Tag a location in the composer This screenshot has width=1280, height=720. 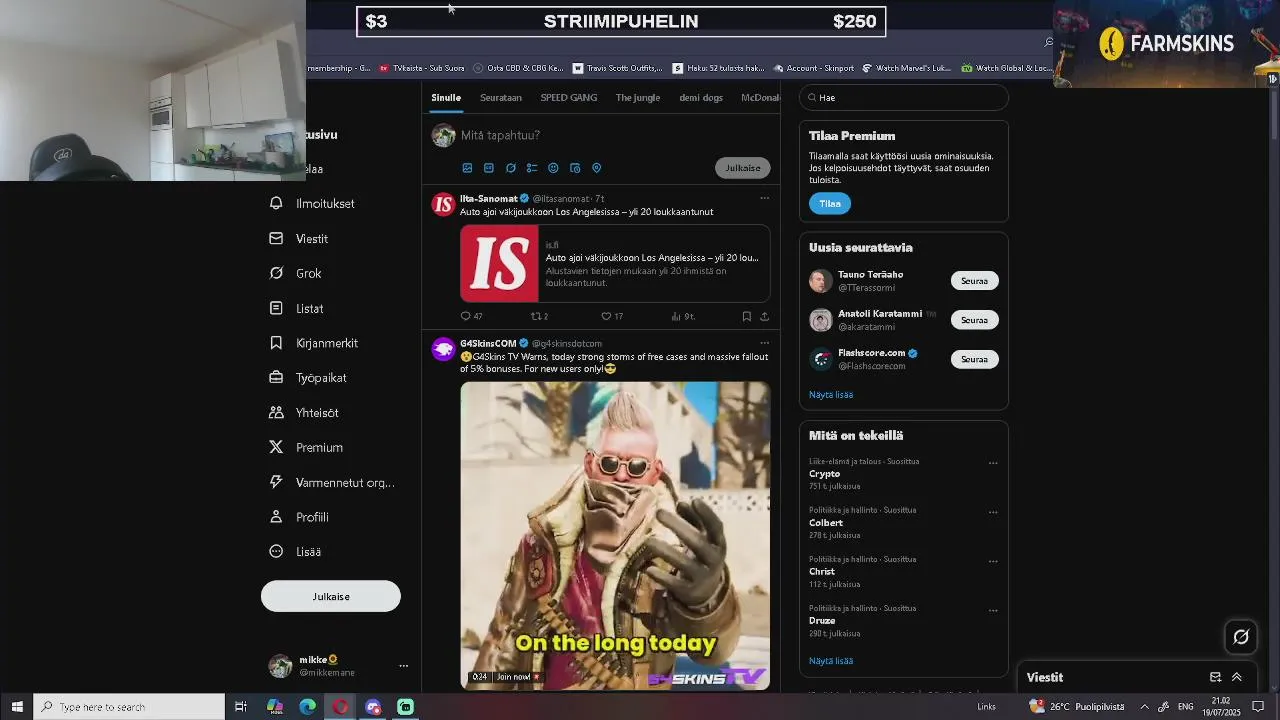pyautogui.click(x=597, y=168)
